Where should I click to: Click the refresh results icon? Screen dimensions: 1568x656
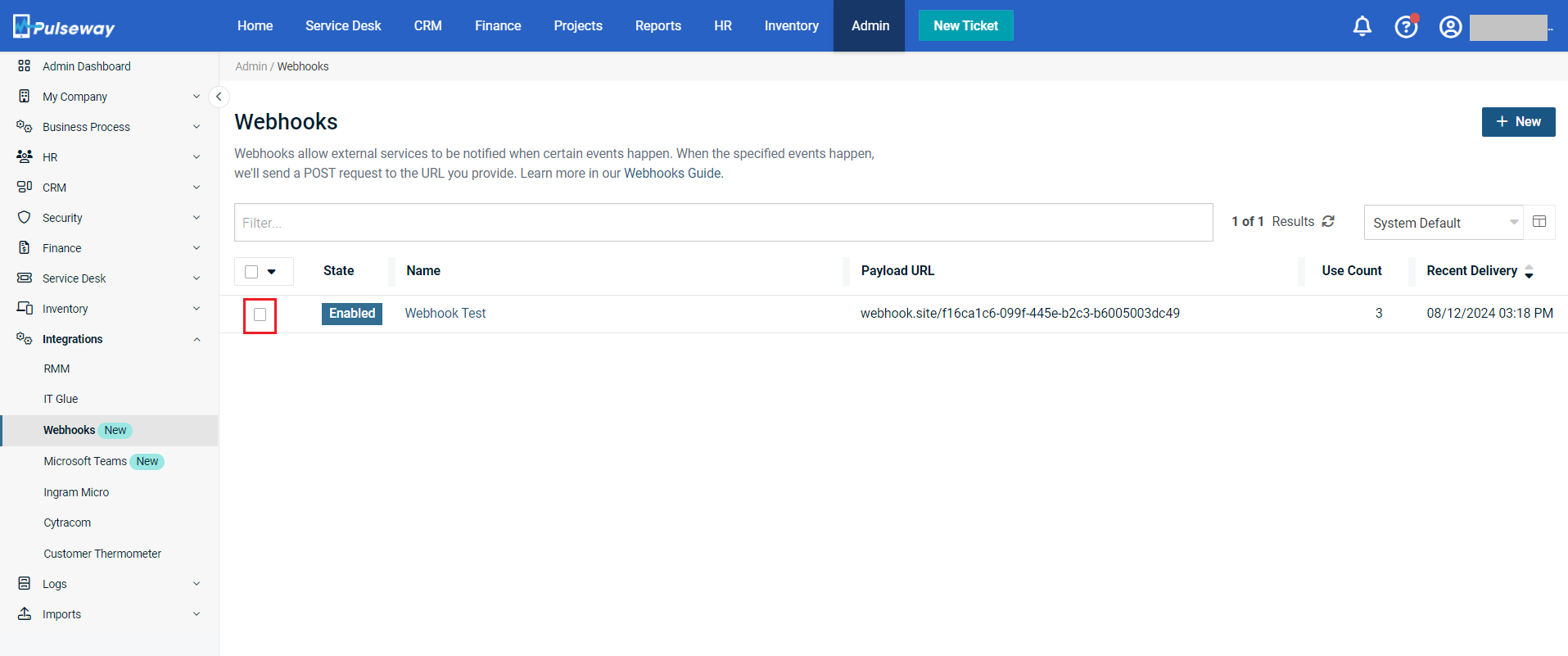[x=1328, y=221]
